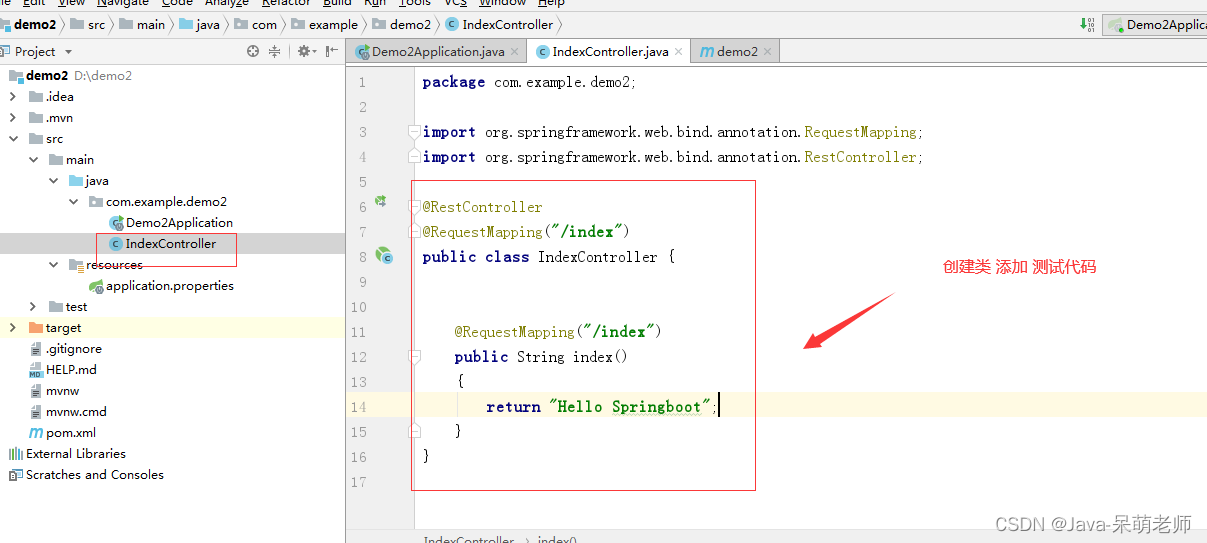Fold @RestController annotation on line 6
This screenshot has width=1207, height=543.
pos(414,207)
